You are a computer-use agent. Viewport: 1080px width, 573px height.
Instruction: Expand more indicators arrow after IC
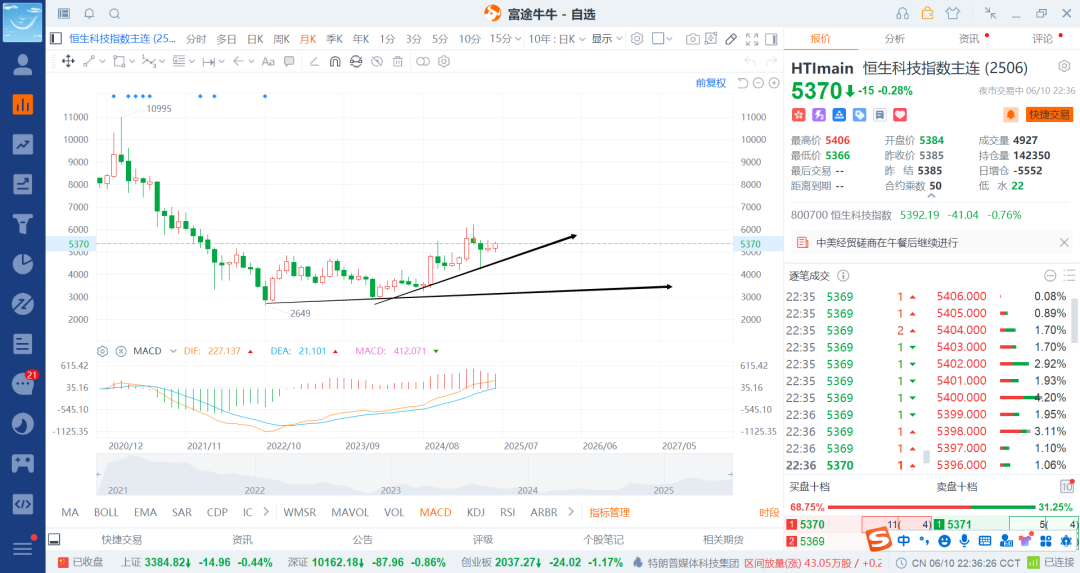[x=267, y=512]
